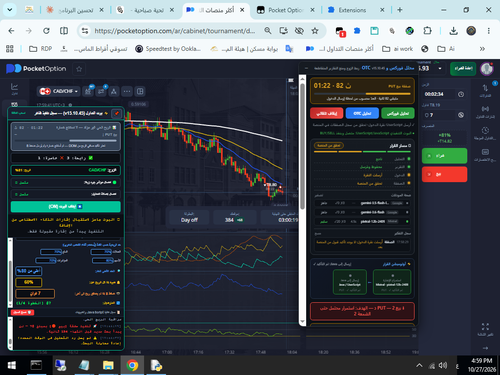The height and width of the screenshot is (375, 500).
Task: Reload the page with the refresh button
Action: pos(46,31)
